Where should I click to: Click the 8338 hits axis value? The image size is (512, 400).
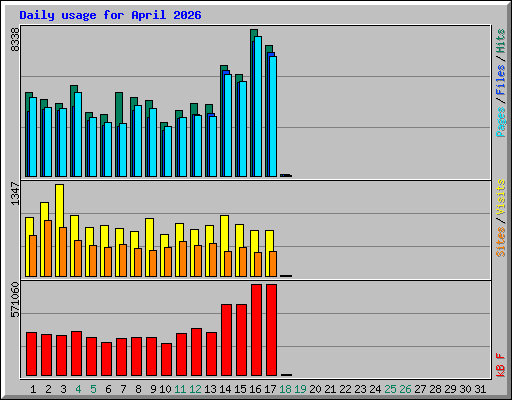click(15, 39)
